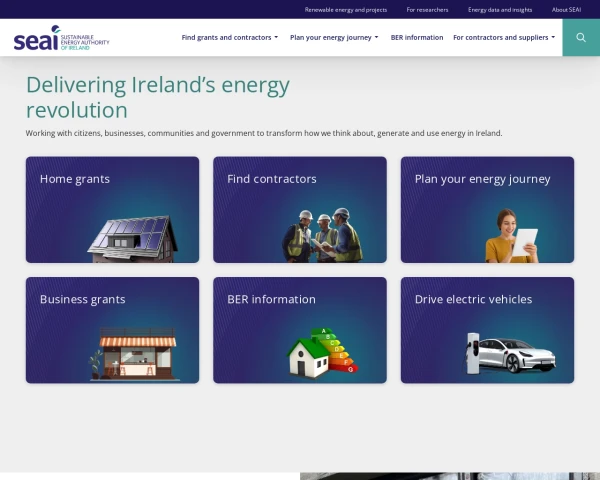600x480 pixels.
Task: Click the woman with tablet image
Action: 512,235
